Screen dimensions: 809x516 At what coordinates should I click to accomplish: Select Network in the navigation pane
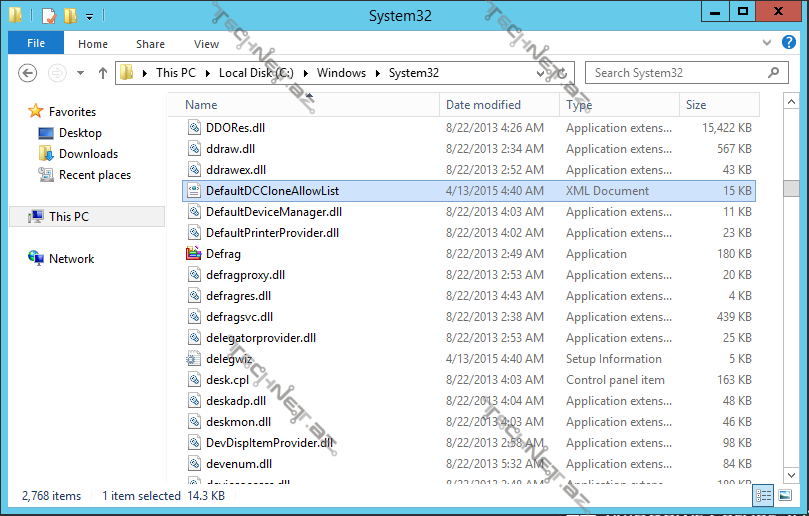pos(71,259)
